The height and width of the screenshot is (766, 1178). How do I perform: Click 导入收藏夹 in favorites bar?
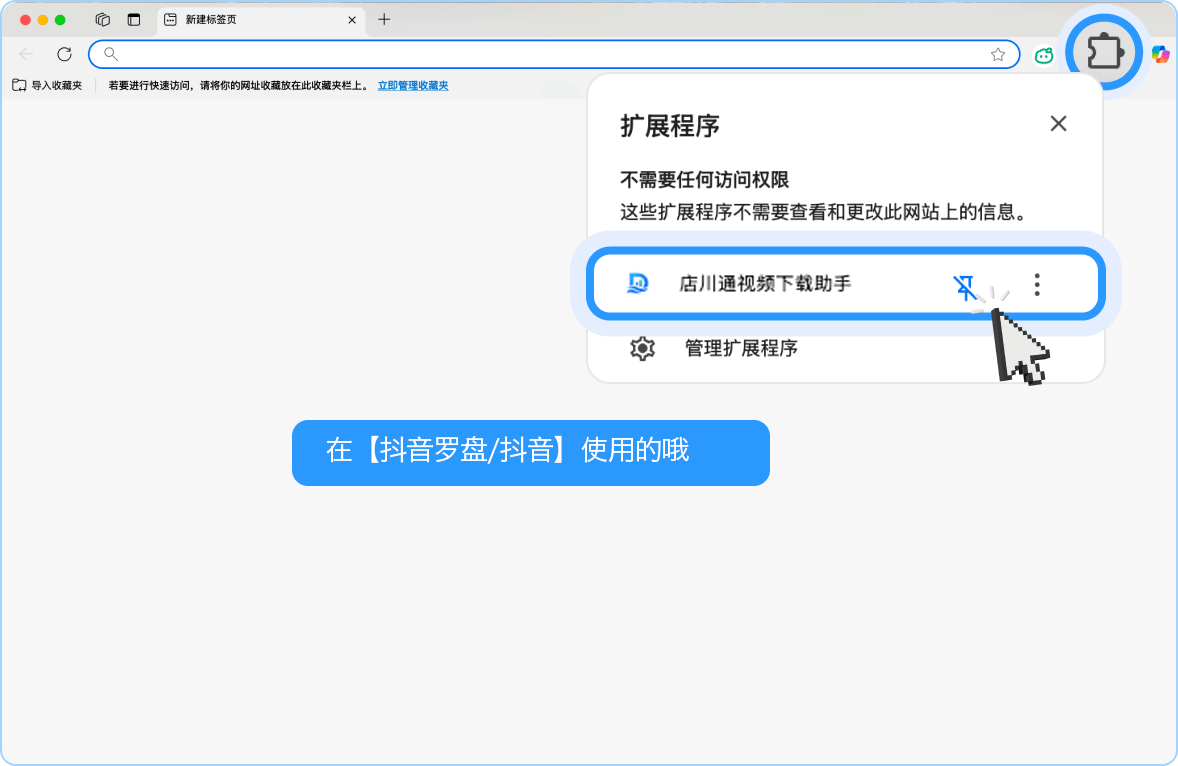pos(47,86)
